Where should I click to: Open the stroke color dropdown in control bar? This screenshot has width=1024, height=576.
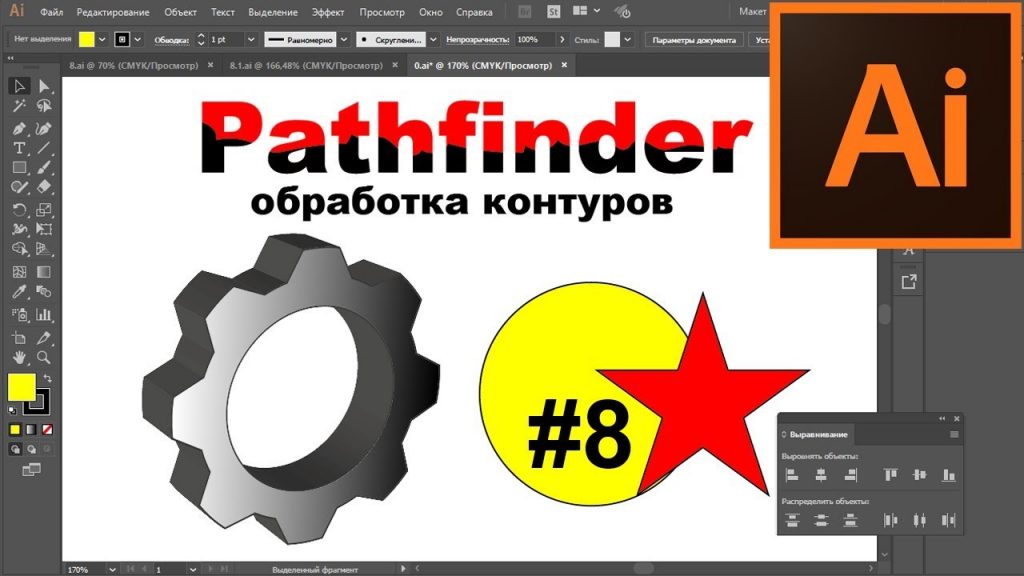pos(138,40)
